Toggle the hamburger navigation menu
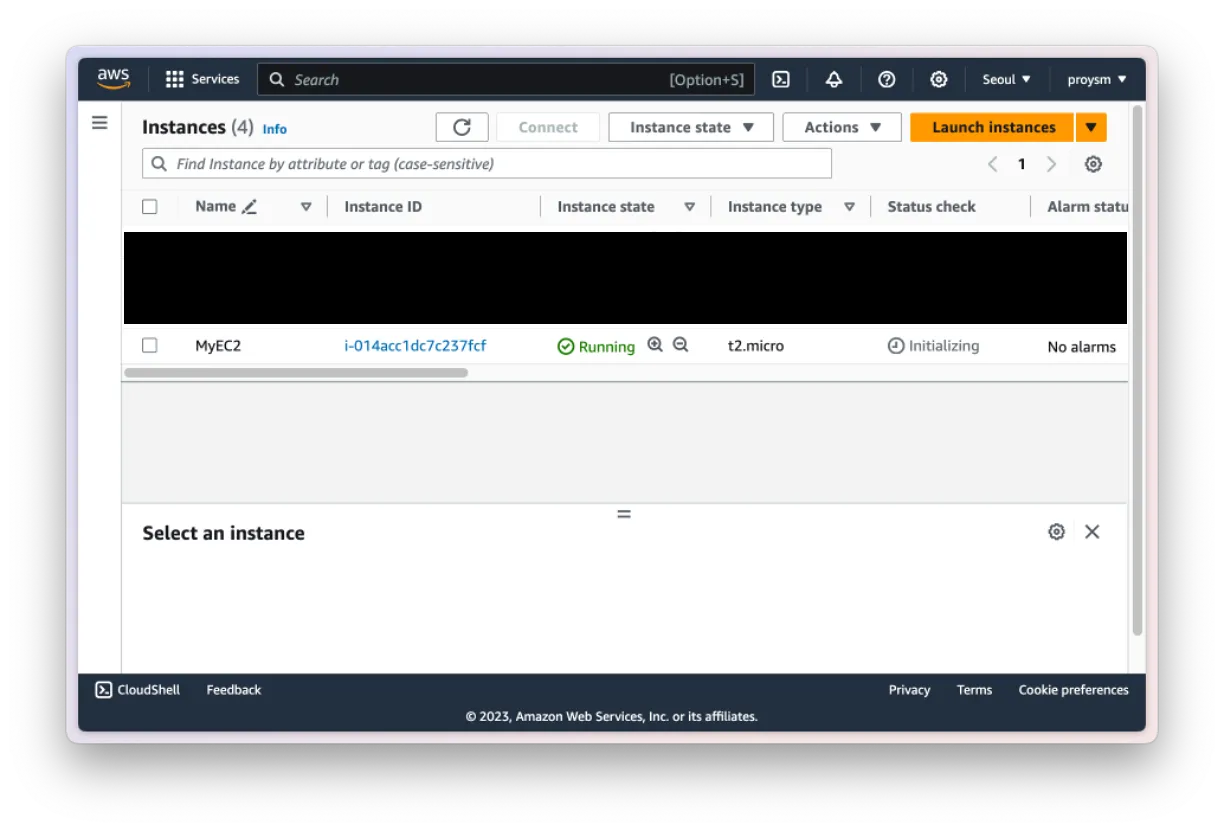Image resolution: width=1224 pixels, height=832 pixels. click(100, 123)
